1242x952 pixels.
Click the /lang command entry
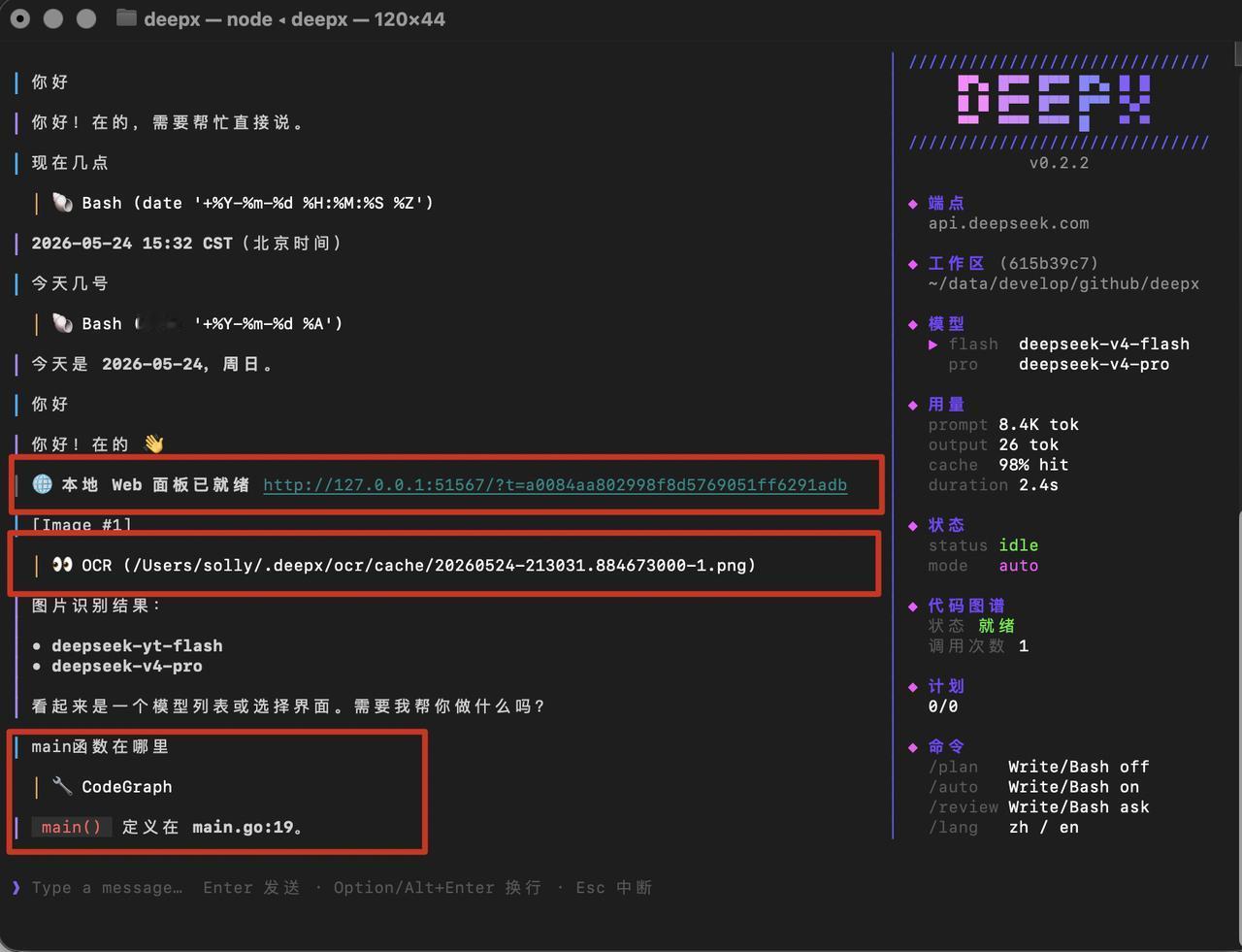click(x=1003, y=827)
